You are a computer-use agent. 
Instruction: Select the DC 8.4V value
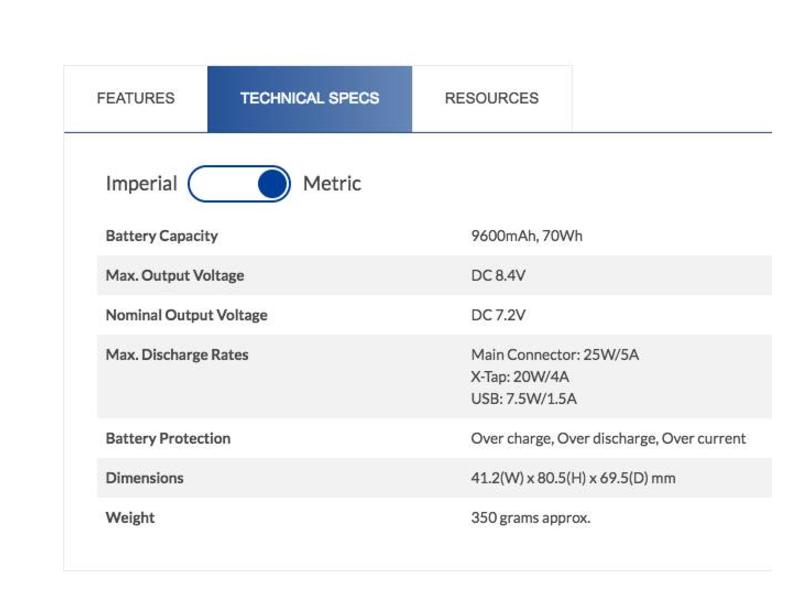tap(498, 276)
